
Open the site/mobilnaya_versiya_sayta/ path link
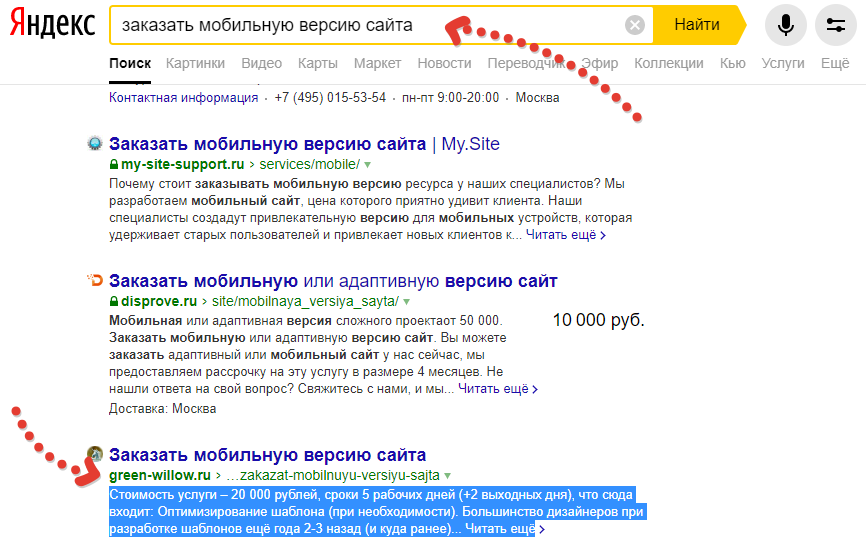[x=305, y=301]
